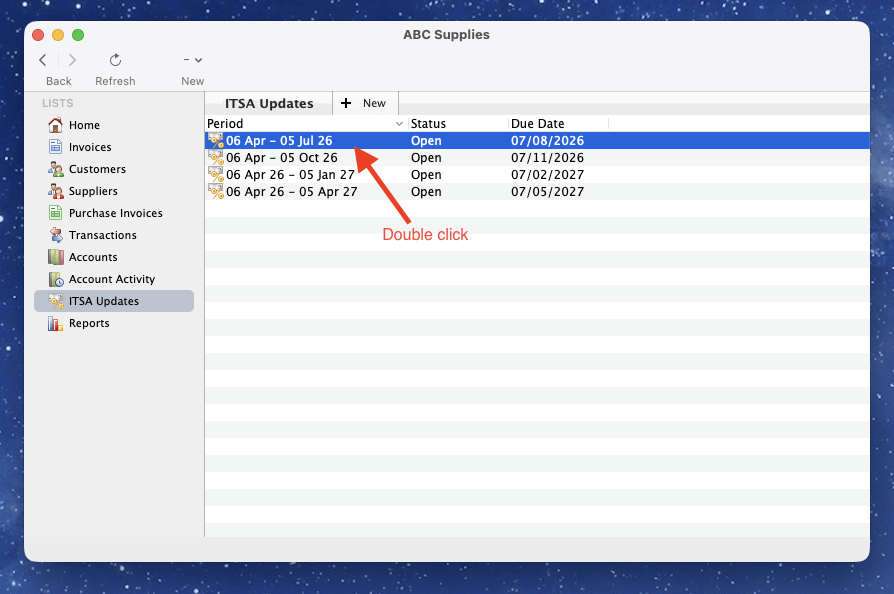This screenshot has height=594, width=894.
Task: Open the Customers list
Action: [x=97, y=169]
